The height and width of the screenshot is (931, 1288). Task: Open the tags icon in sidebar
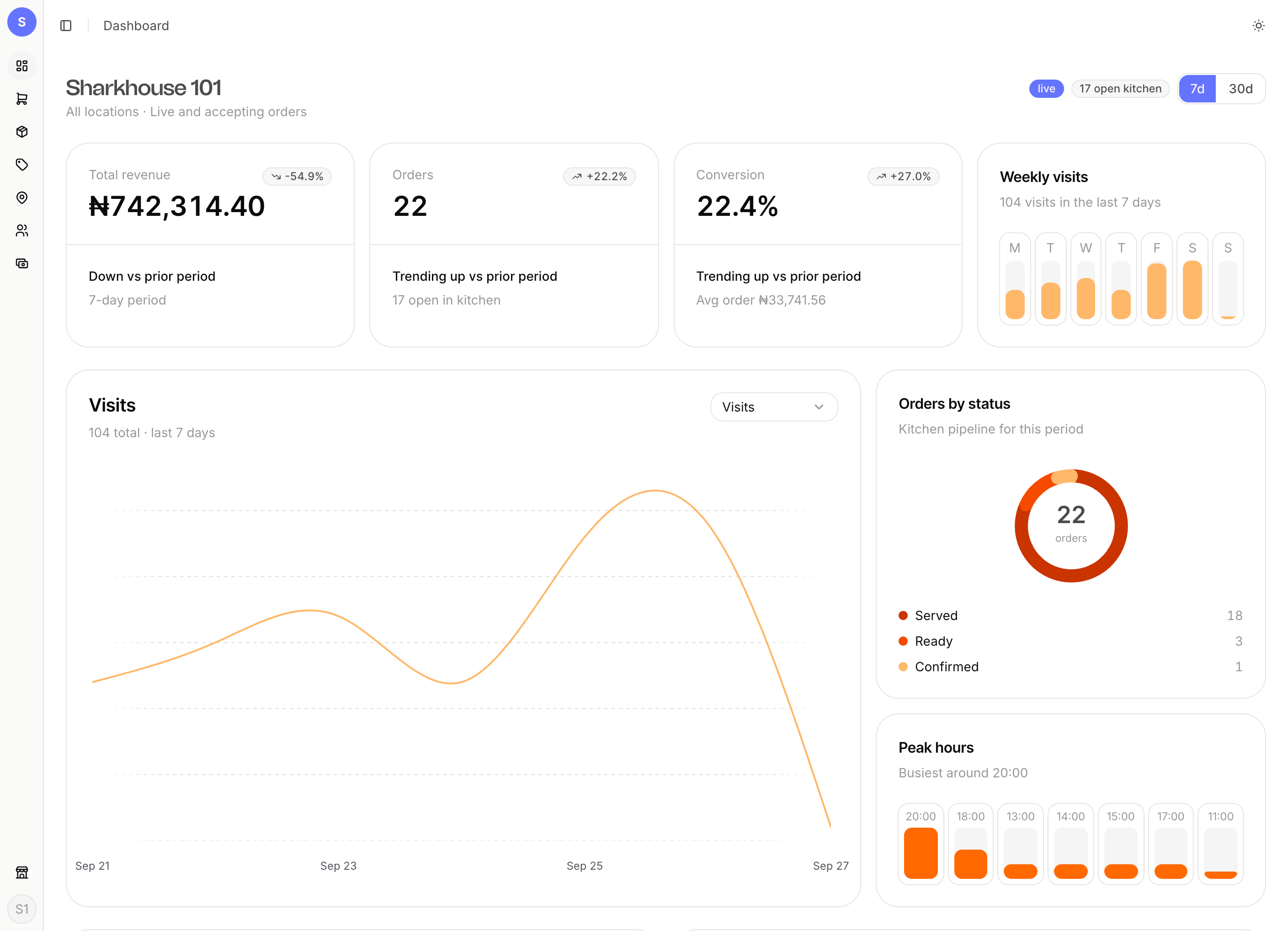21,165
